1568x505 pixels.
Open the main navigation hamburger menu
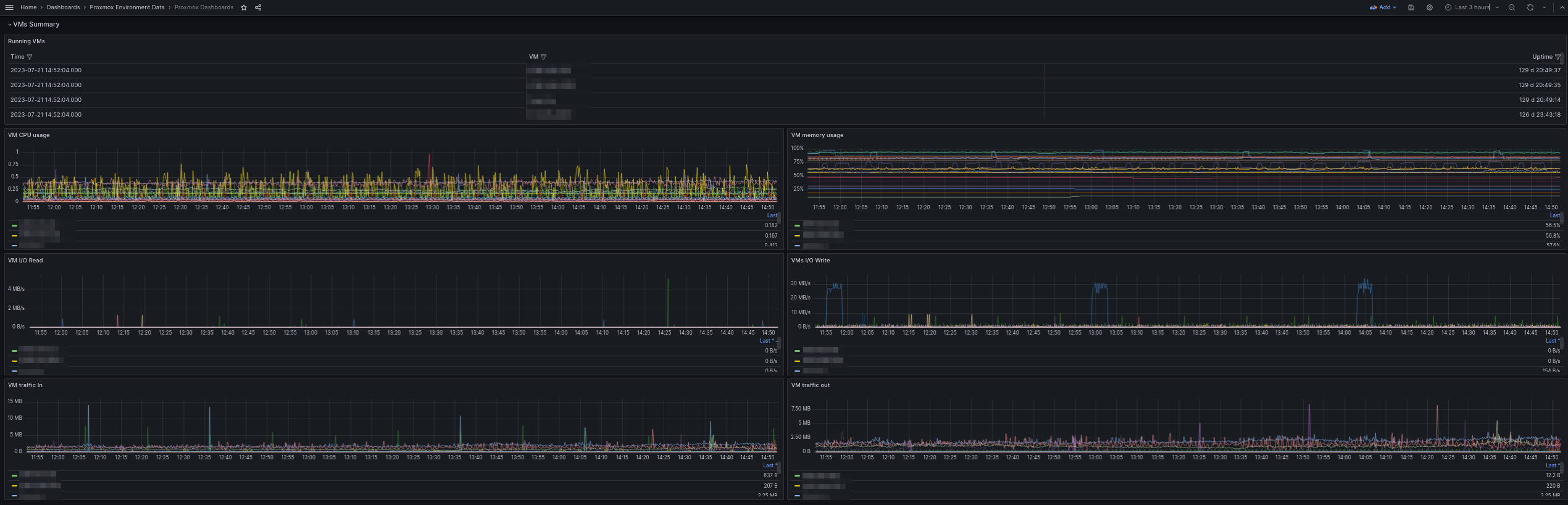(x=9, y=7)
